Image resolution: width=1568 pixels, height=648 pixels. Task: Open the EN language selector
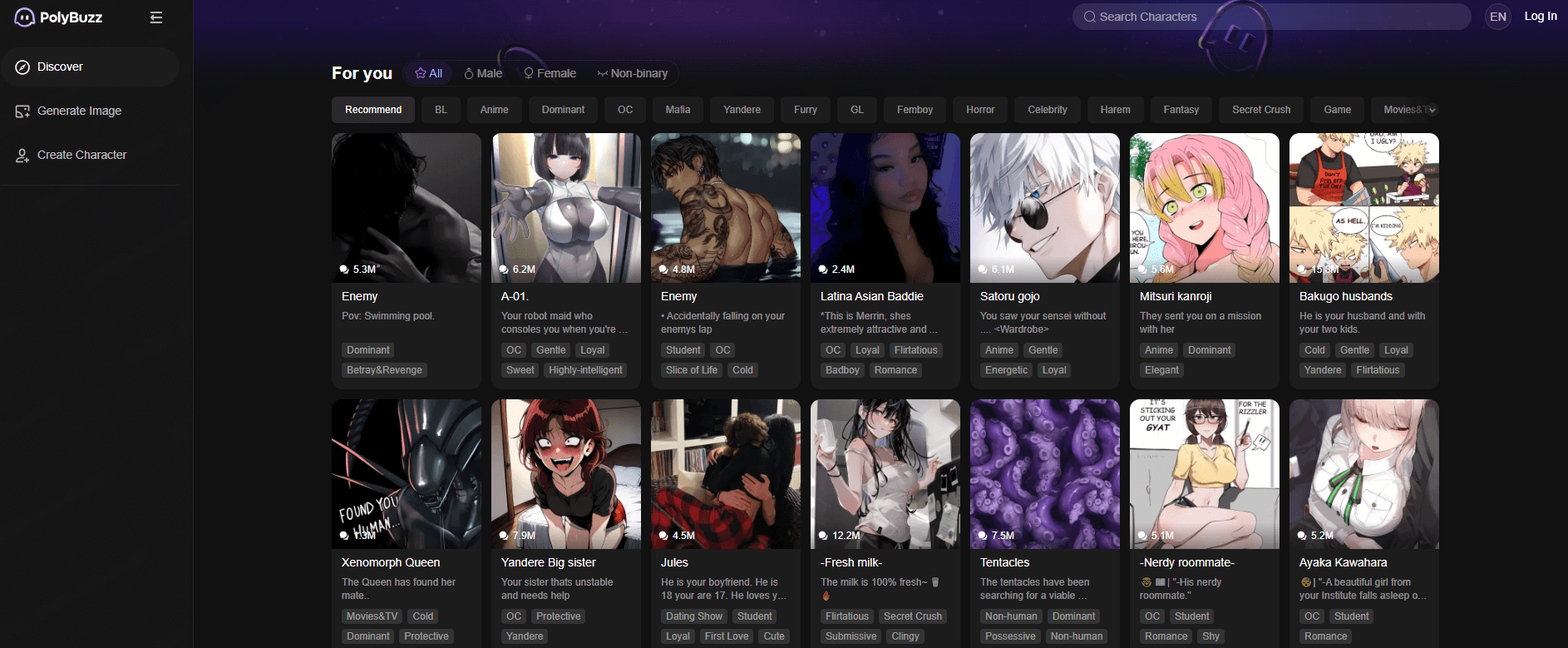pos(1498,17)
